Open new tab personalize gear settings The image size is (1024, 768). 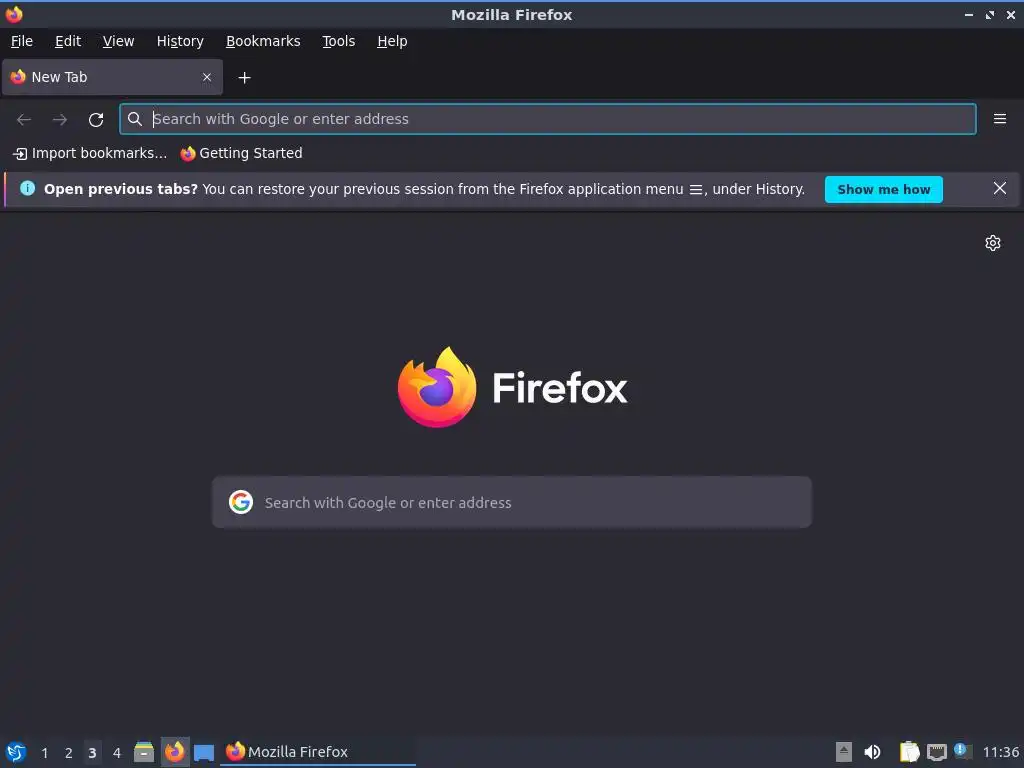click(993, 243)
